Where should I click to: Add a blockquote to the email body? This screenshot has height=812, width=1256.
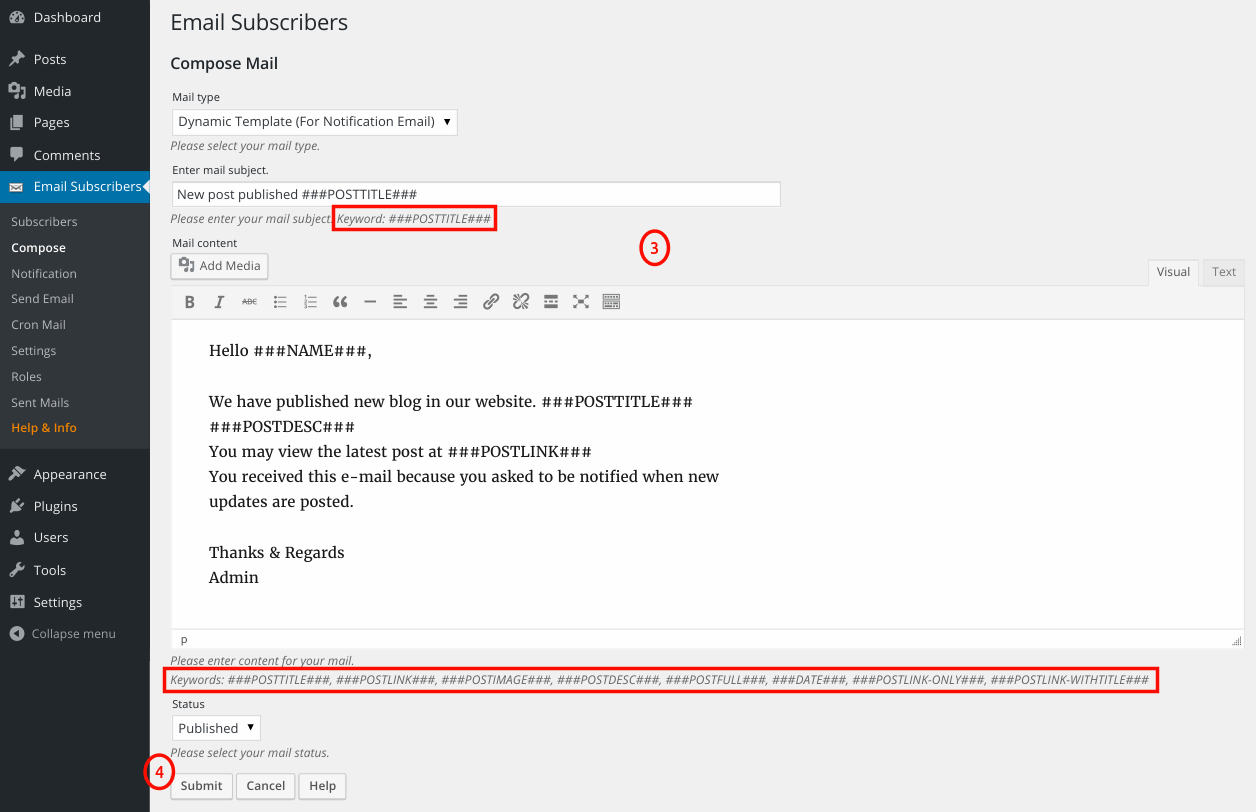pyautogui.click(x=340, y=301)
